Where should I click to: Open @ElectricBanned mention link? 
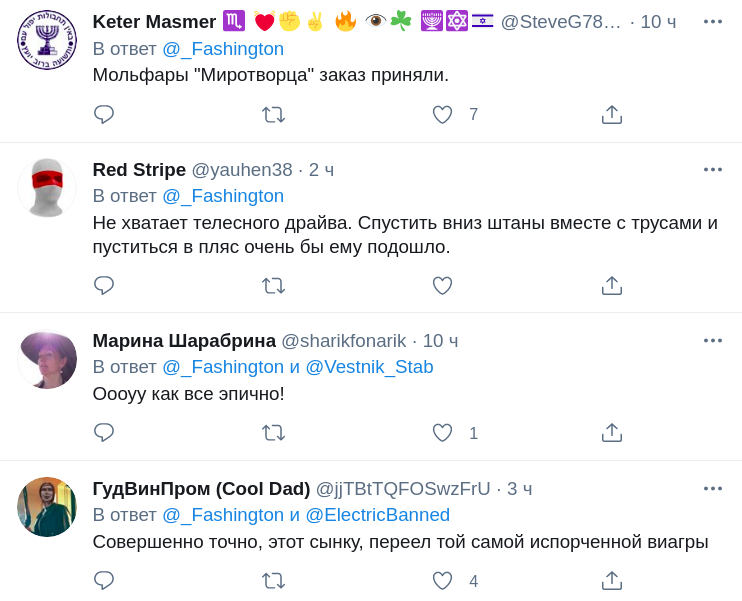(377, 515)
